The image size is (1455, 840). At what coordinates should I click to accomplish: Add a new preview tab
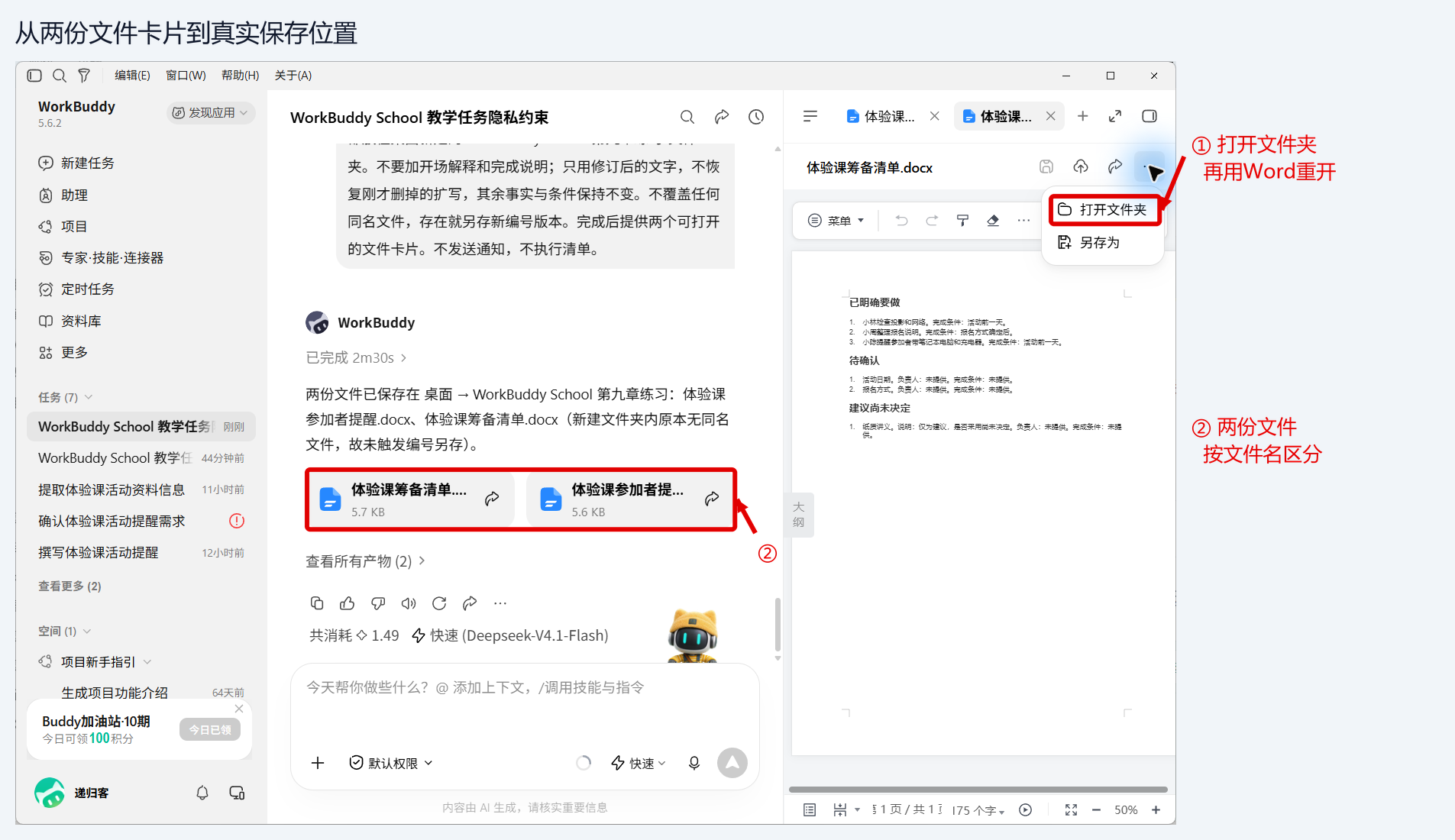[1082, 116]
